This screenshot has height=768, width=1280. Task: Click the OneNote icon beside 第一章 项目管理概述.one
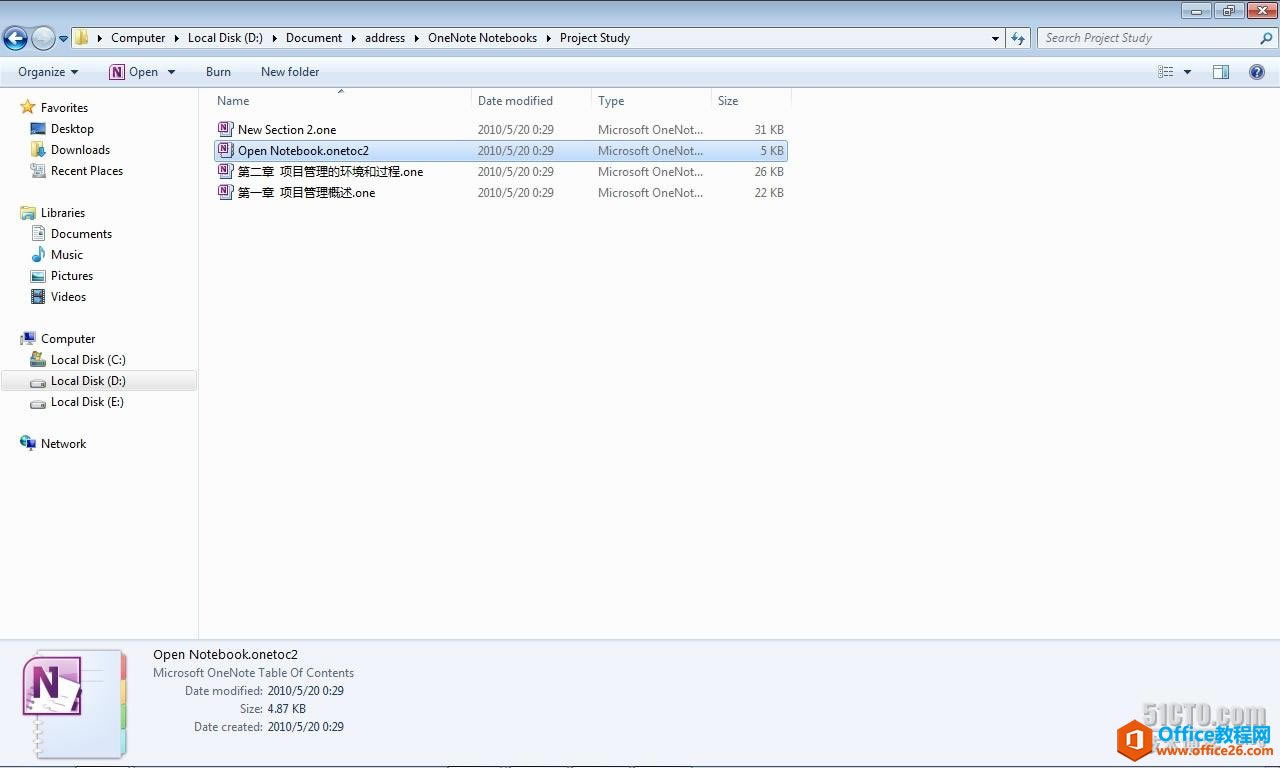[x=224, y=192]
